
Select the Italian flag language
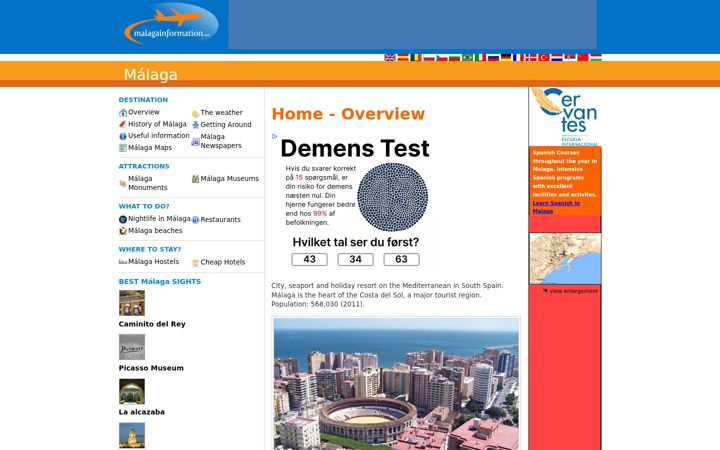pyautogui.click(x=480, y=57)
